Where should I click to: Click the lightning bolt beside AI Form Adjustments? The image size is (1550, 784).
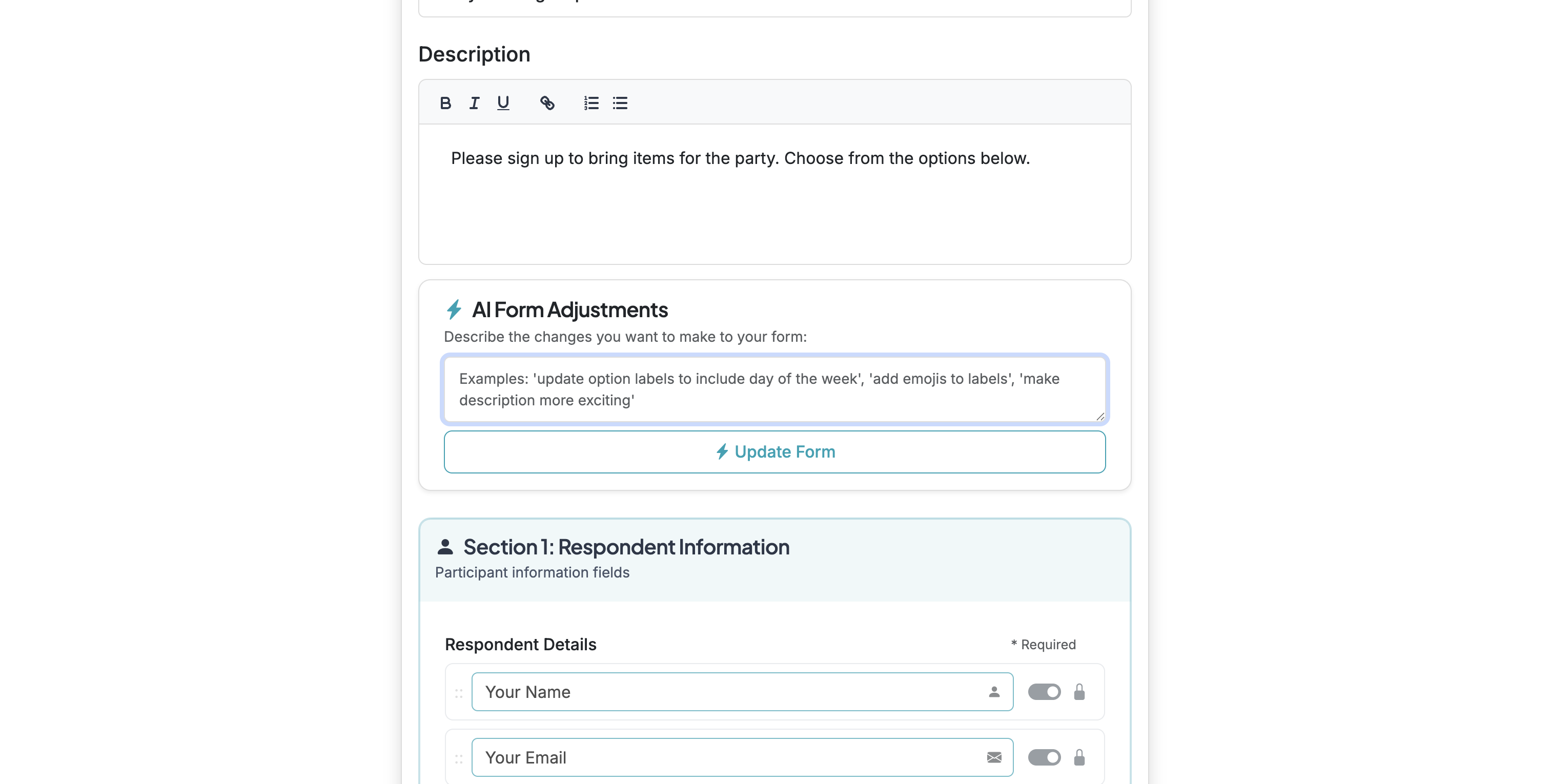click(x=454, y=310)
